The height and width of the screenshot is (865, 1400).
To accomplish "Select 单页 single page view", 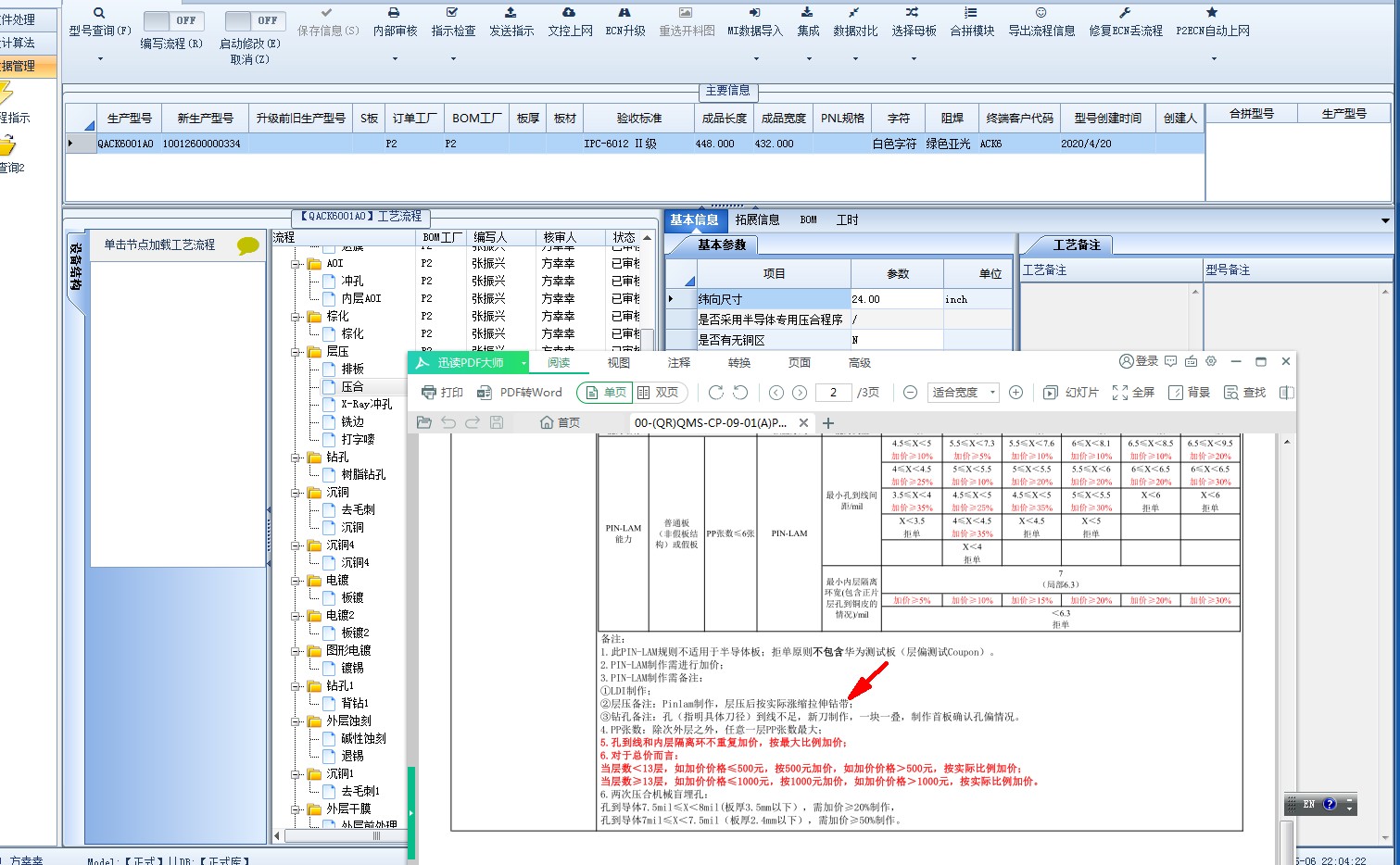I will point(604,393).
